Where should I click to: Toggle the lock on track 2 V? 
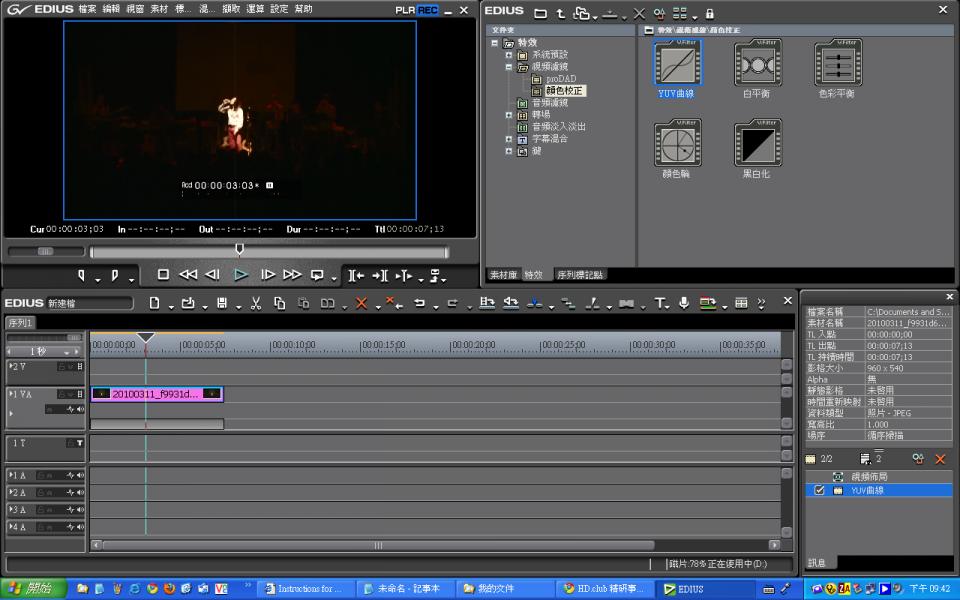62,367
